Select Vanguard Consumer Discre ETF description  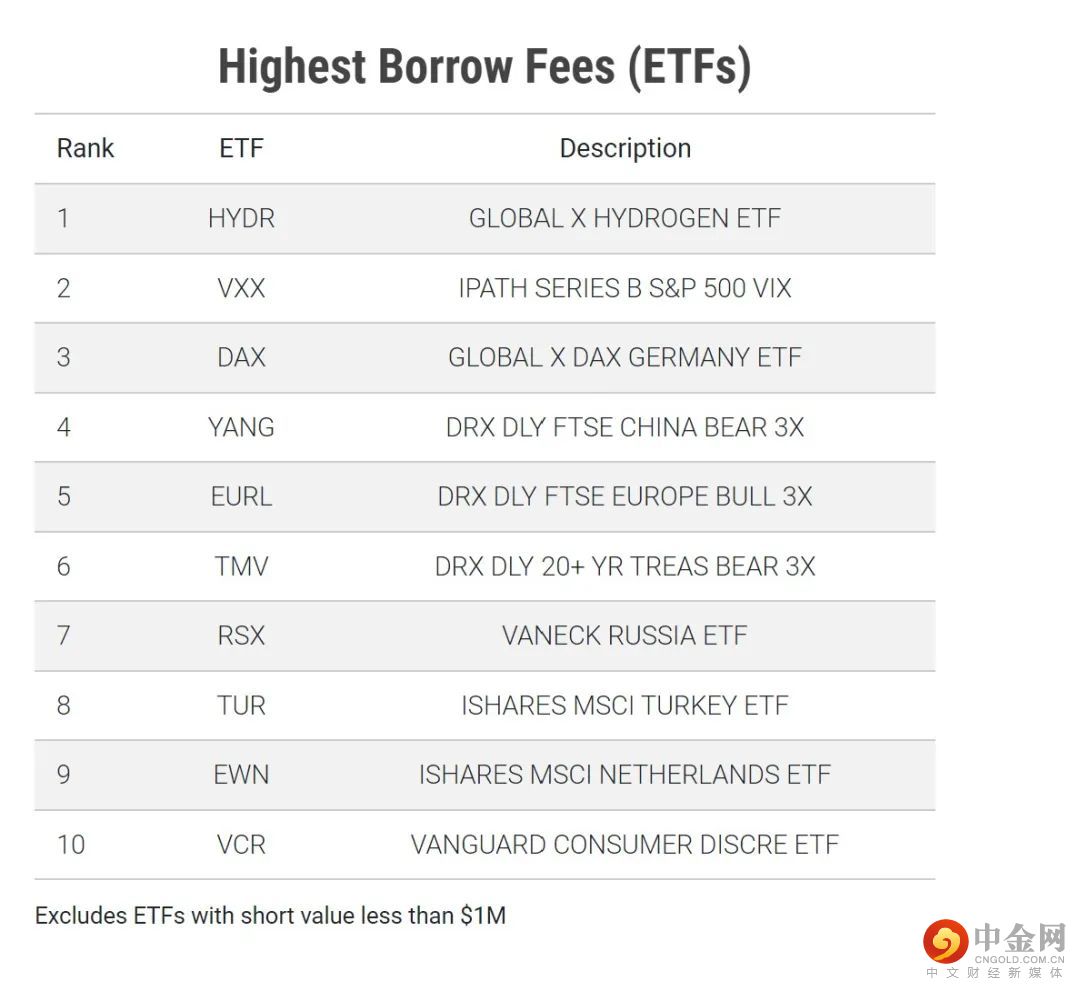click(625, 845)
